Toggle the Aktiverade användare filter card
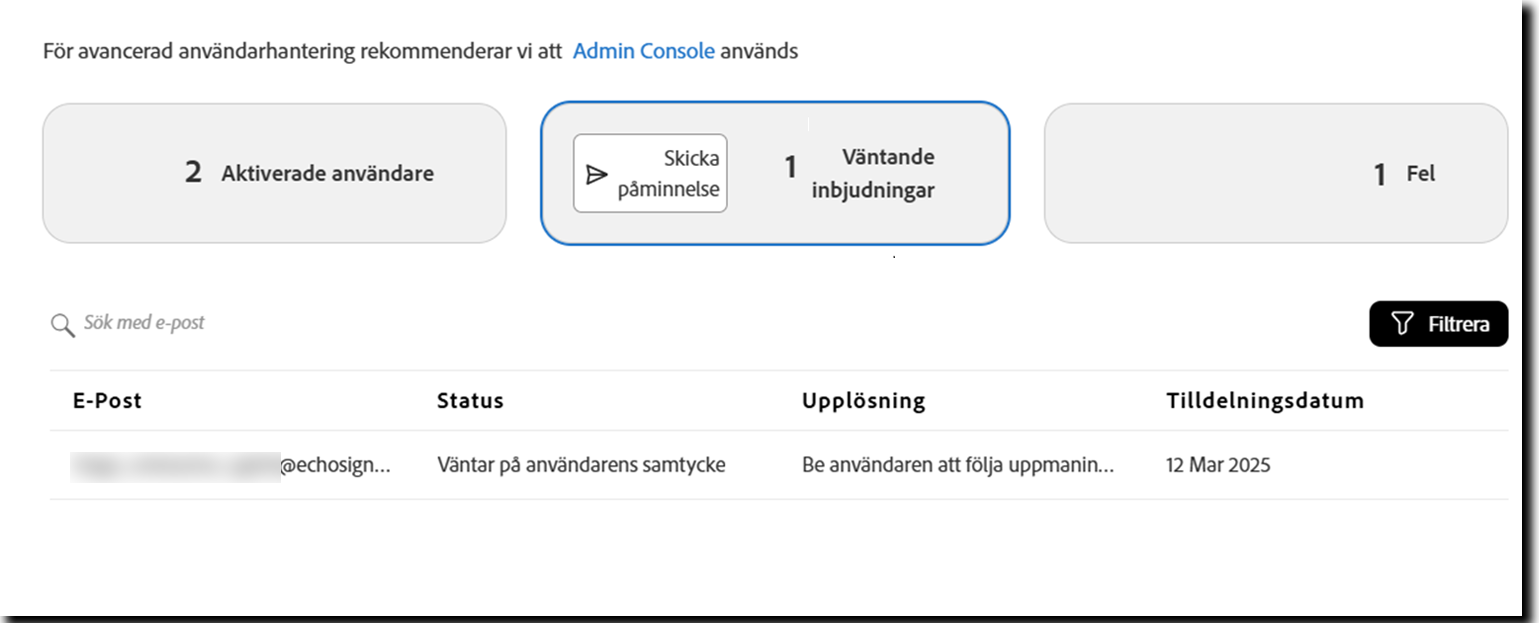 [x=275, y=172]
